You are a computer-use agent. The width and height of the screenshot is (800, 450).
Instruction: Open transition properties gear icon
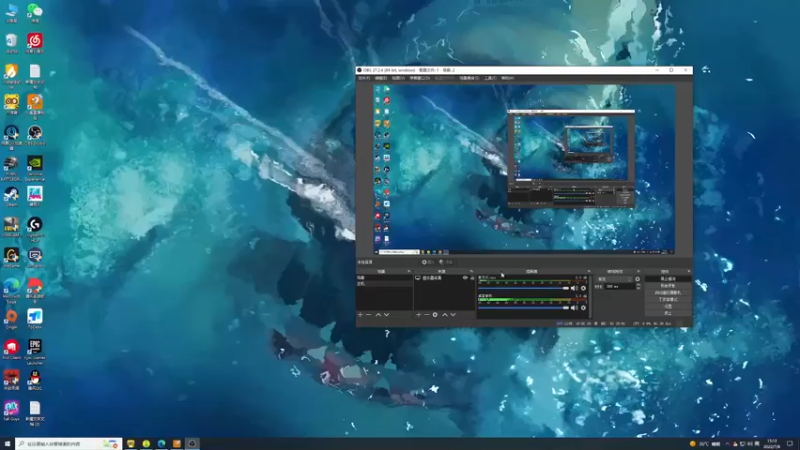[637, 279]
